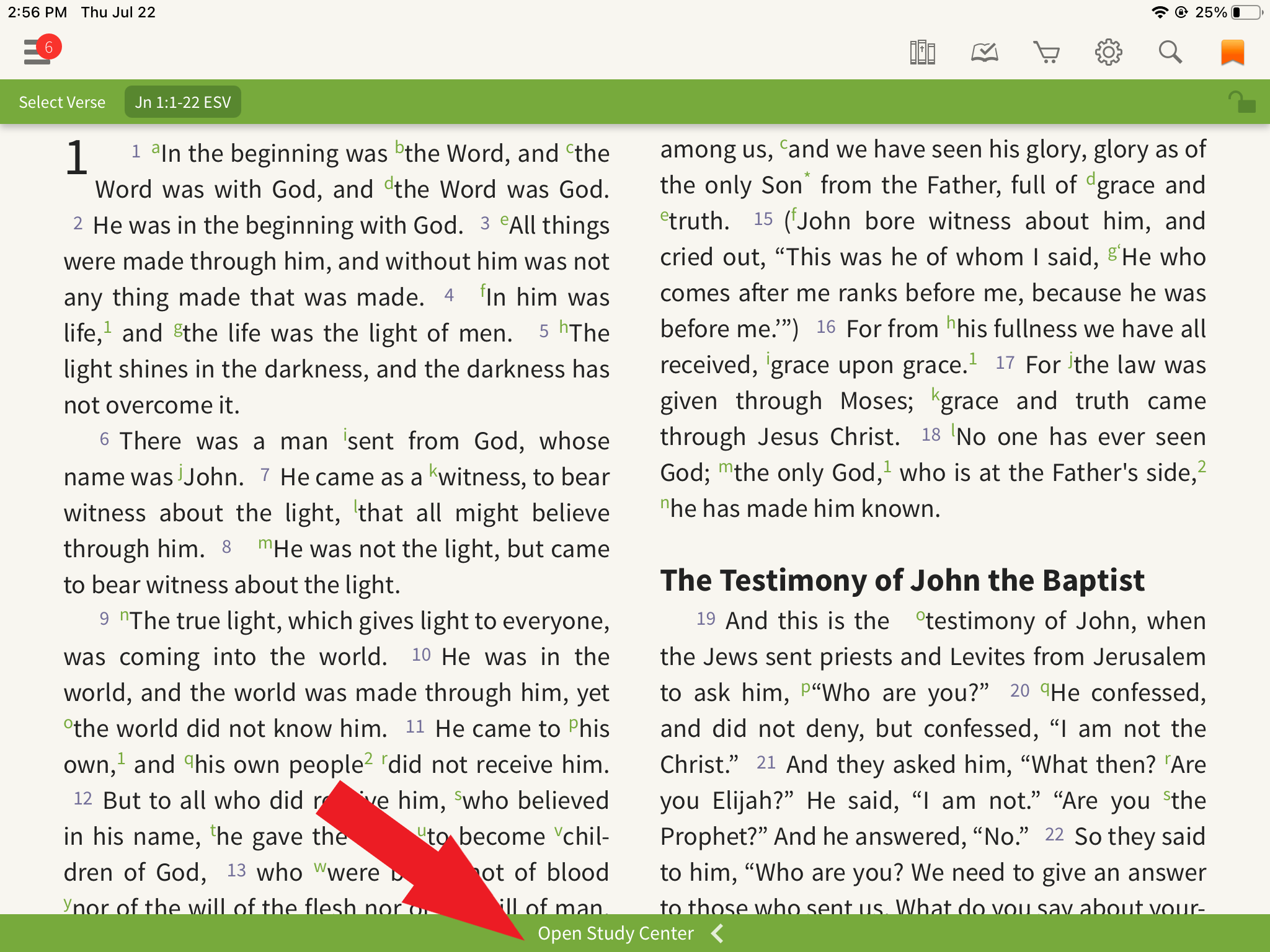This screenshot has height=952, width=1270.
Task: Tap cross-reference i before 'sent from God'
Action: [x=345, y=434]
